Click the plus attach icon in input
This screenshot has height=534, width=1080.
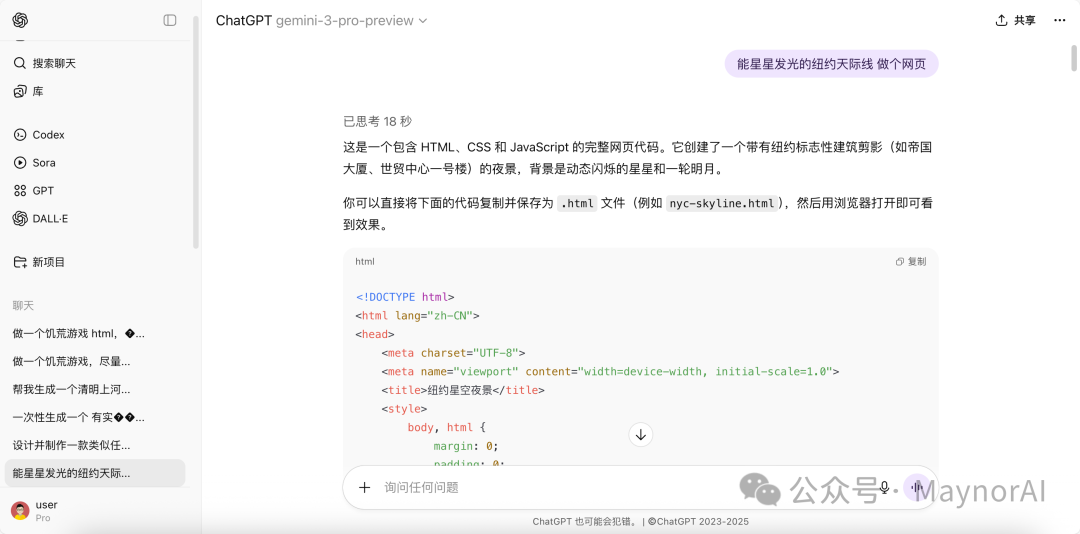364,488
